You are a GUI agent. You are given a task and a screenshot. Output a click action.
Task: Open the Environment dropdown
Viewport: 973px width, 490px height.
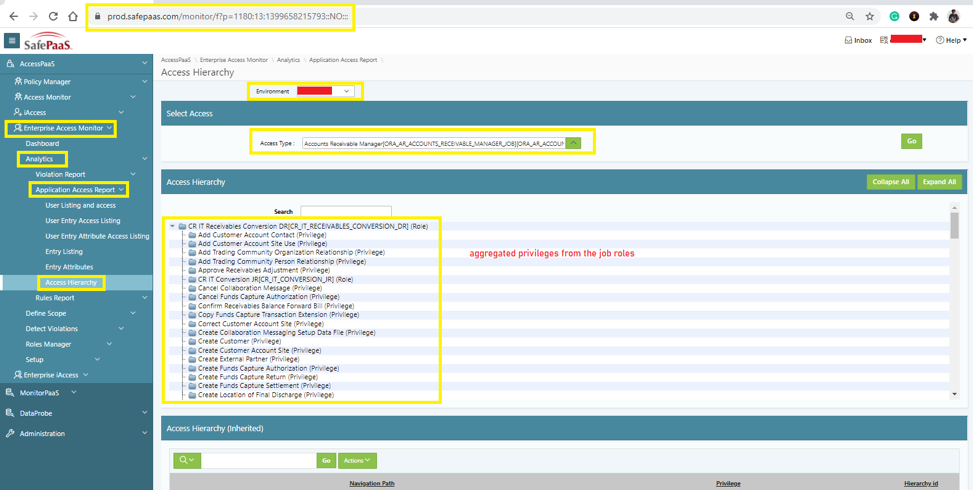pos(325,91)
